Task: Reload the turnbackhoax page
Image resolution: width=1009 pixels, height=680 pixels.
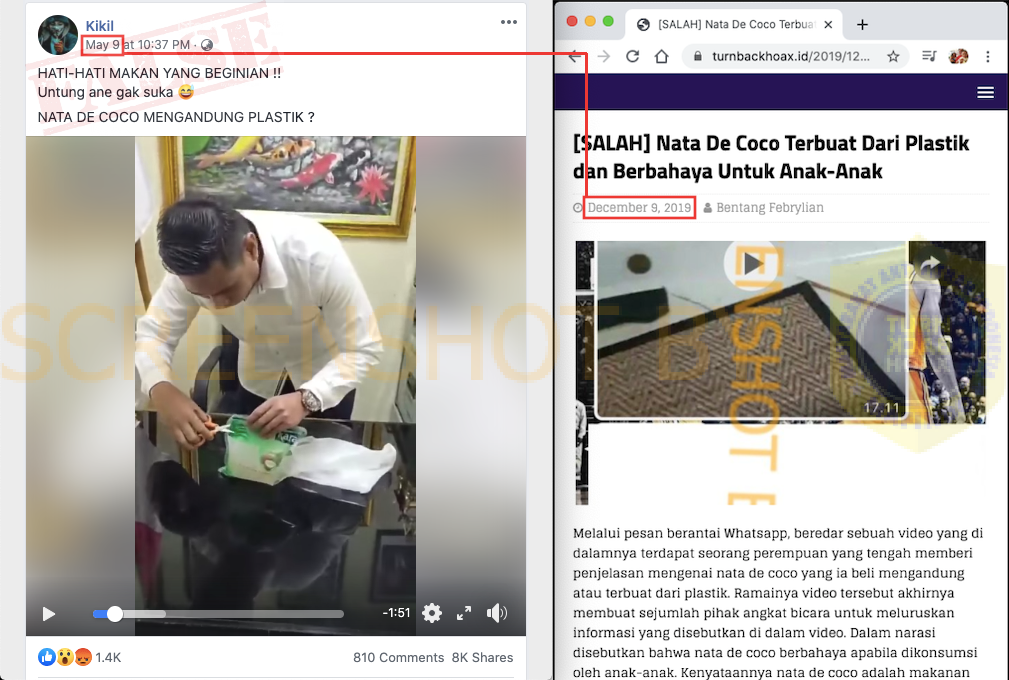Action: 632,56
